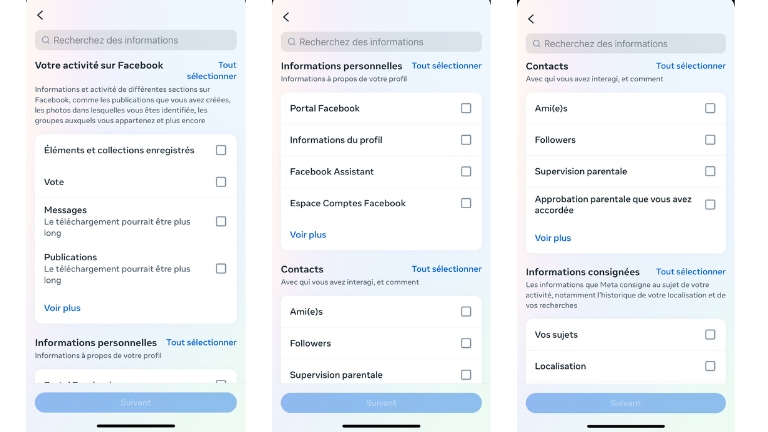Tap the back arrow on the left screen
This screenshot has width=768, height=432.
click(40, 15)
